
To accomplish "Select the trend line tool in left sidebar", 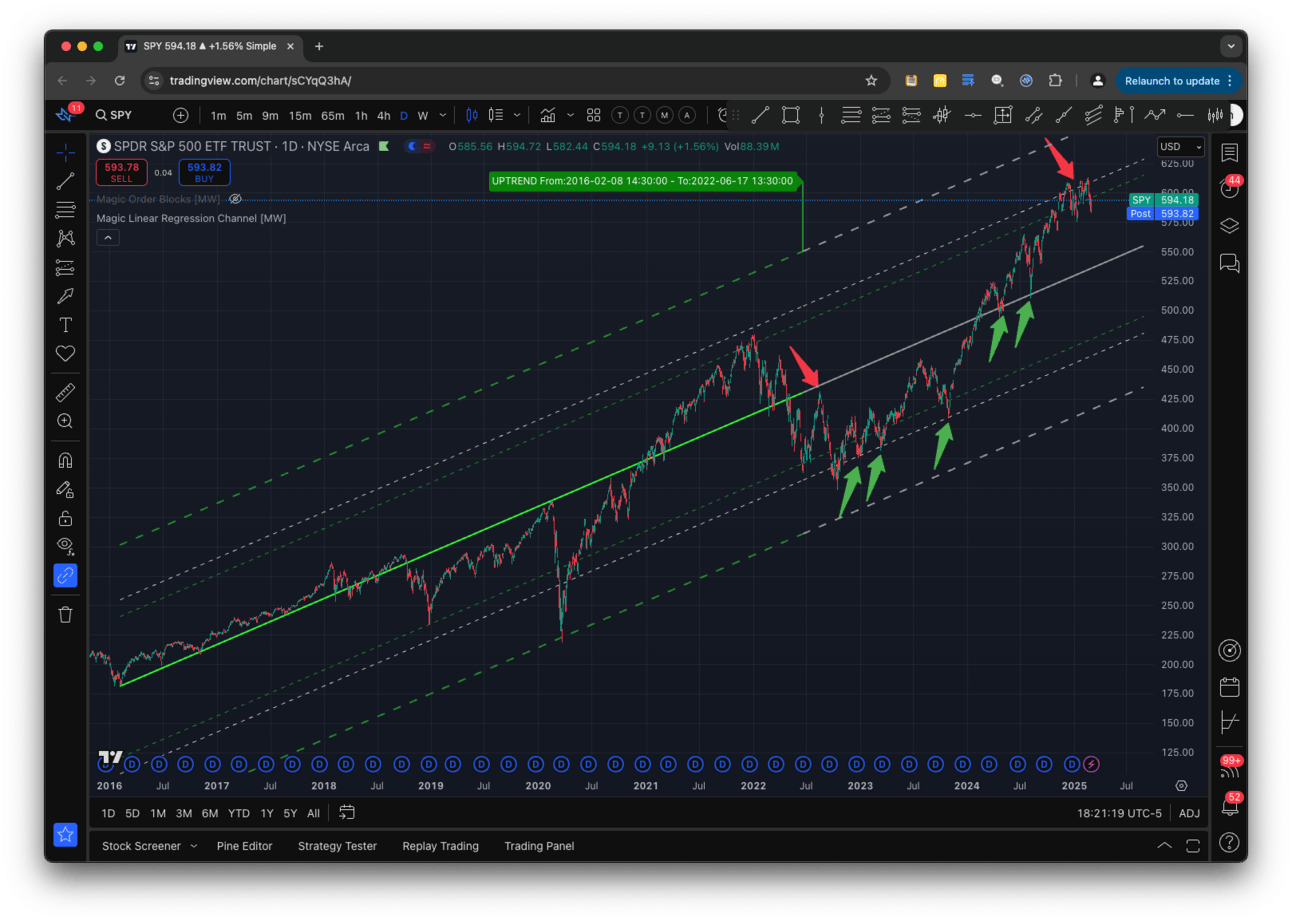I will point(66,181).
